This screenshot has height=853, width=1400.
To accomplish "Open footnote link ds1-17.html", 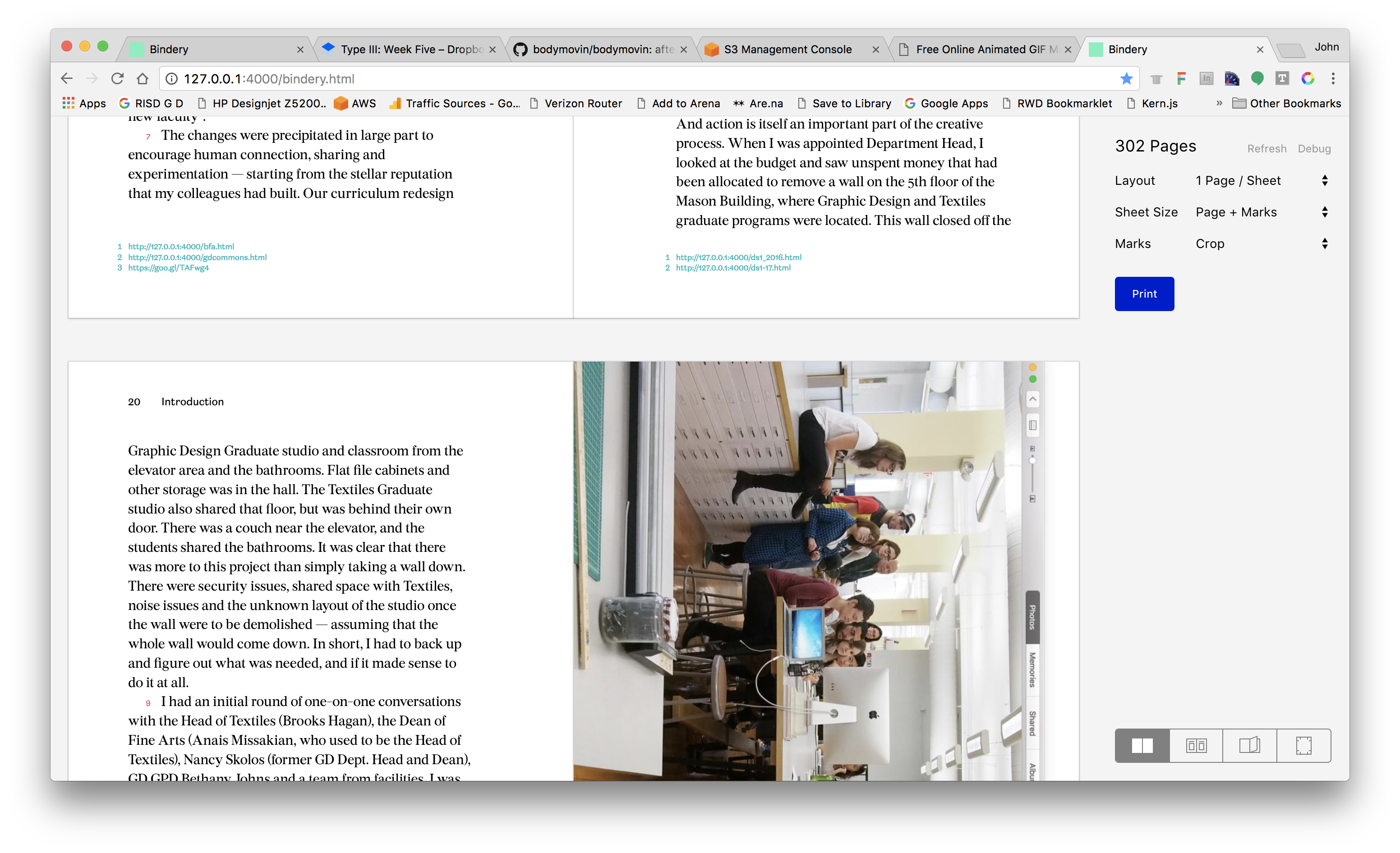I will (x=733, y=268).
